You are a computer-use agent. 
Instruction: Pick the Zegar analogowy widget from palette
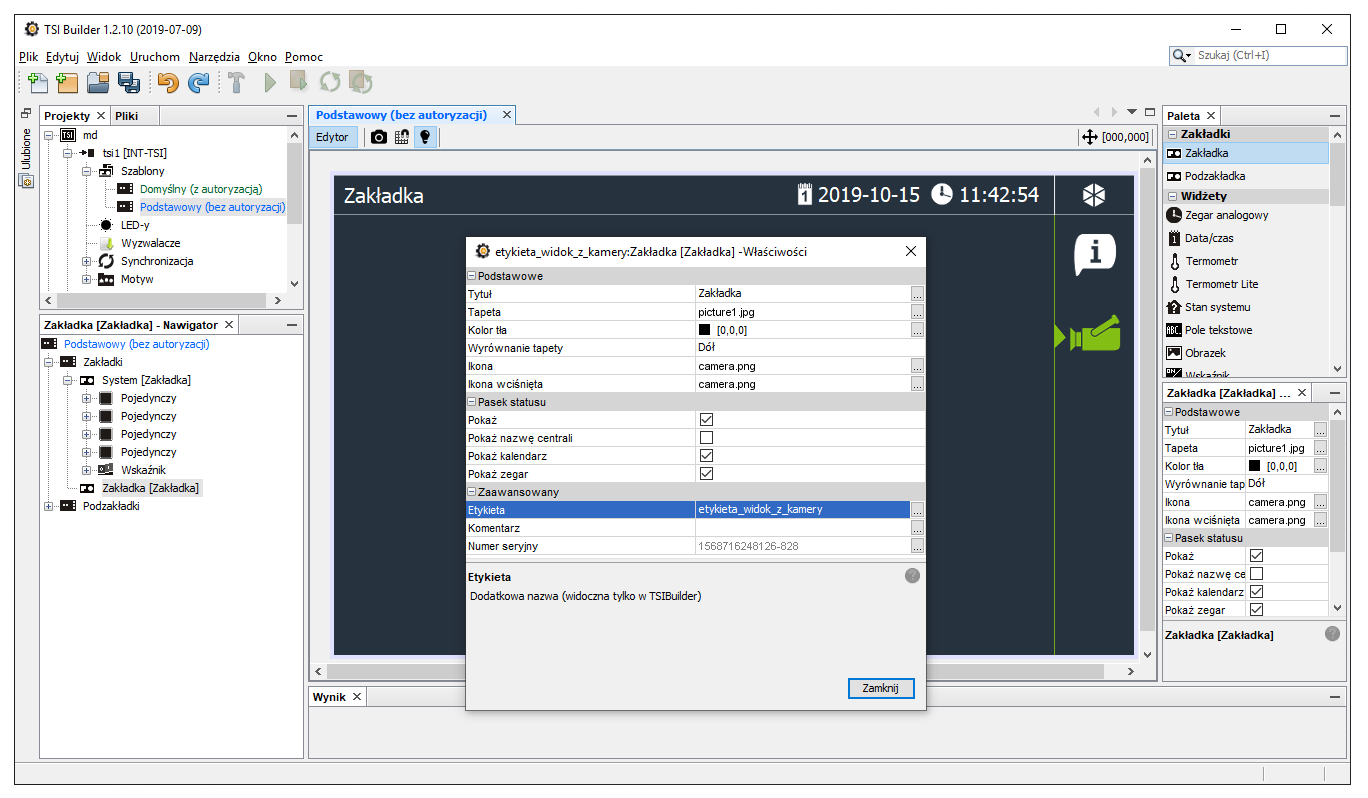(1226, 215)
